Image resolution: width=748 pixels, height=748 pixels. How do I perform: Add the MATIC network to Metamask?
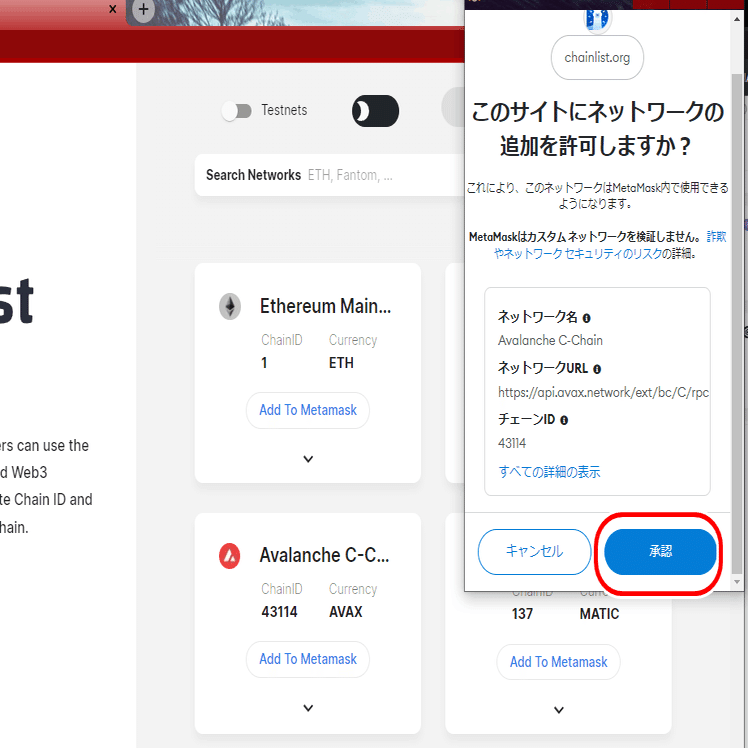click(x=559, y=662)
